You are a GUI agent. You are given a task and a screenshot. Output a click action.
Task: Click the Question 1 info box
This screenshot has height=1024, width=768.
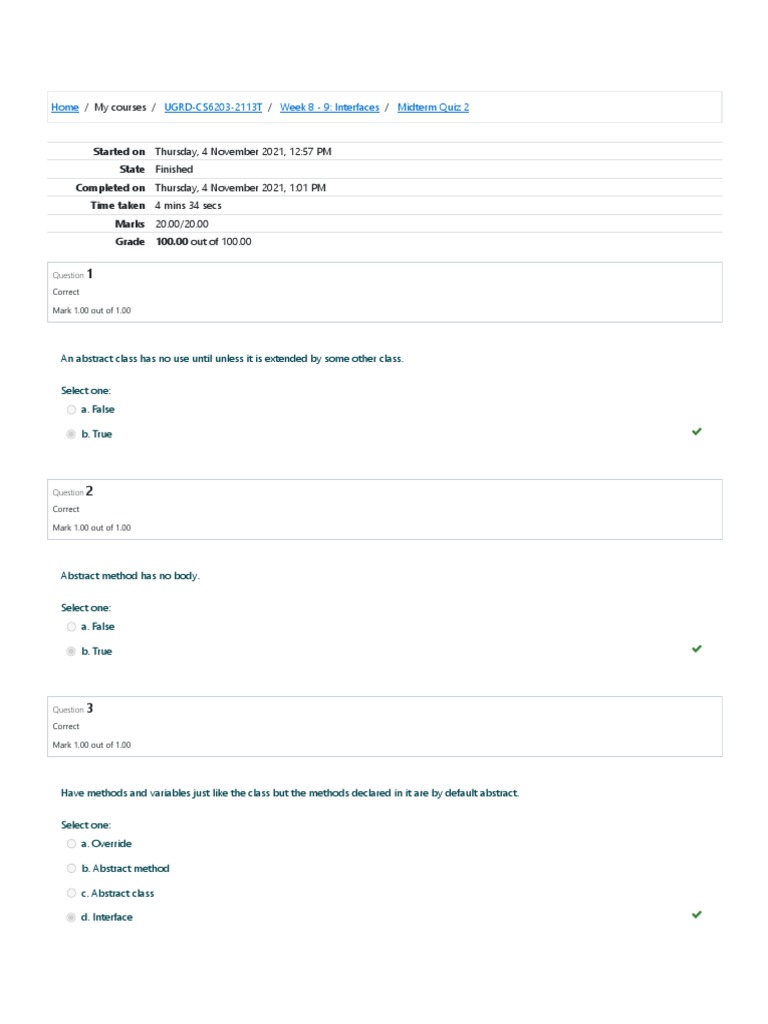coord(385,292)
